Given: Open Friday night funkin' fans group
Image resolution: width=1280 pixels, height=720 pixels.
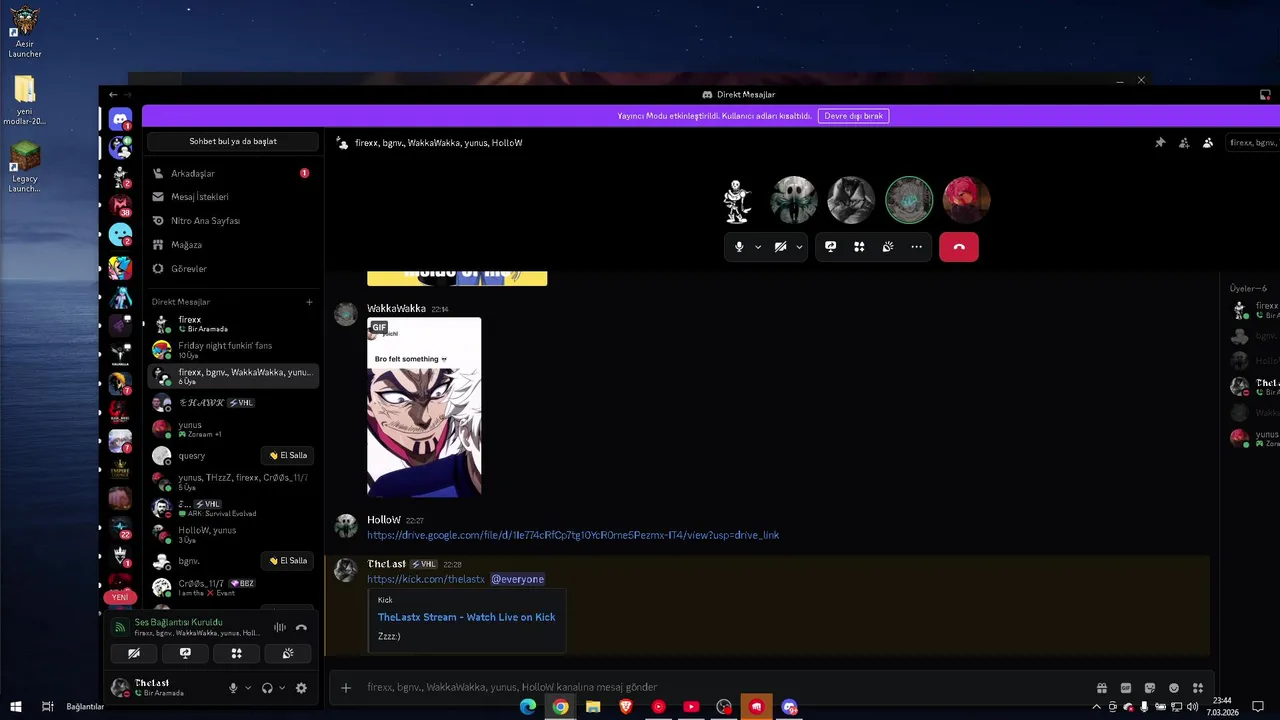Looking at the screenshot, I should point(231,350).
